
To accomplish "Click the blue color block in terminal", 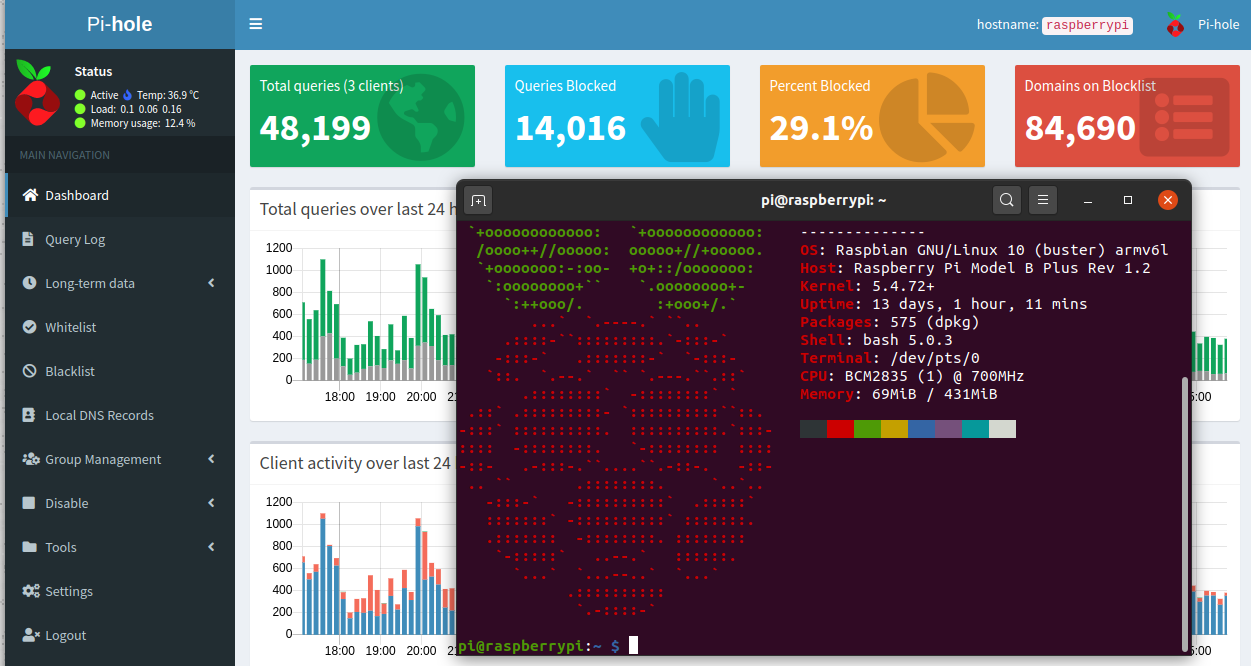I will (x=921, y=429).
